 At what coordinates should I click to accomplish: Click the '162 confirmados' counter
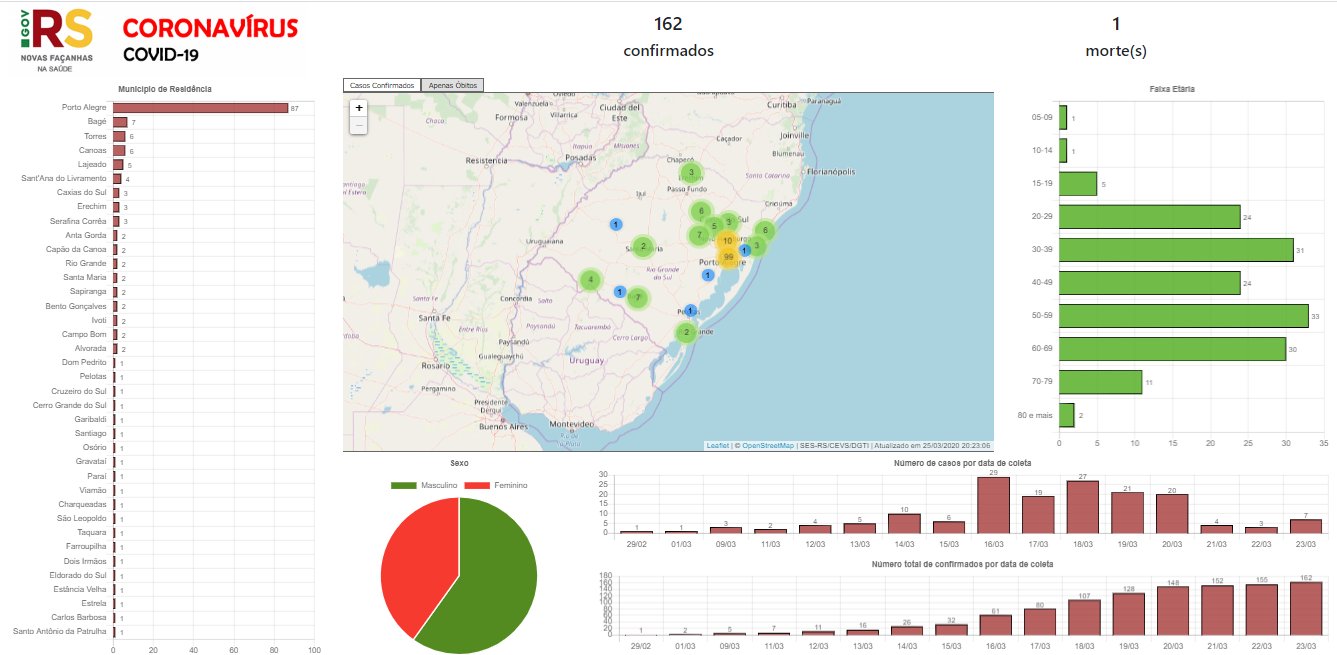click(x=668, y=37)
